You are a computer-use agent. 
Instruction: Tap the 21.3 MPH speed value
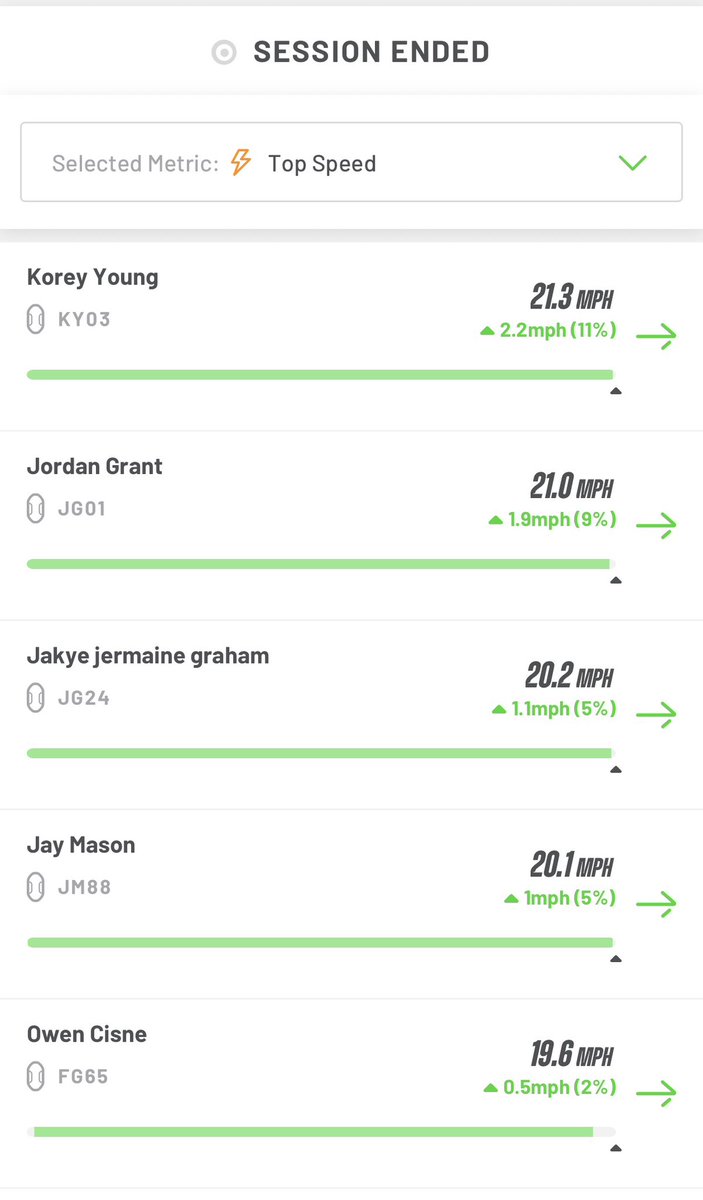571,297
